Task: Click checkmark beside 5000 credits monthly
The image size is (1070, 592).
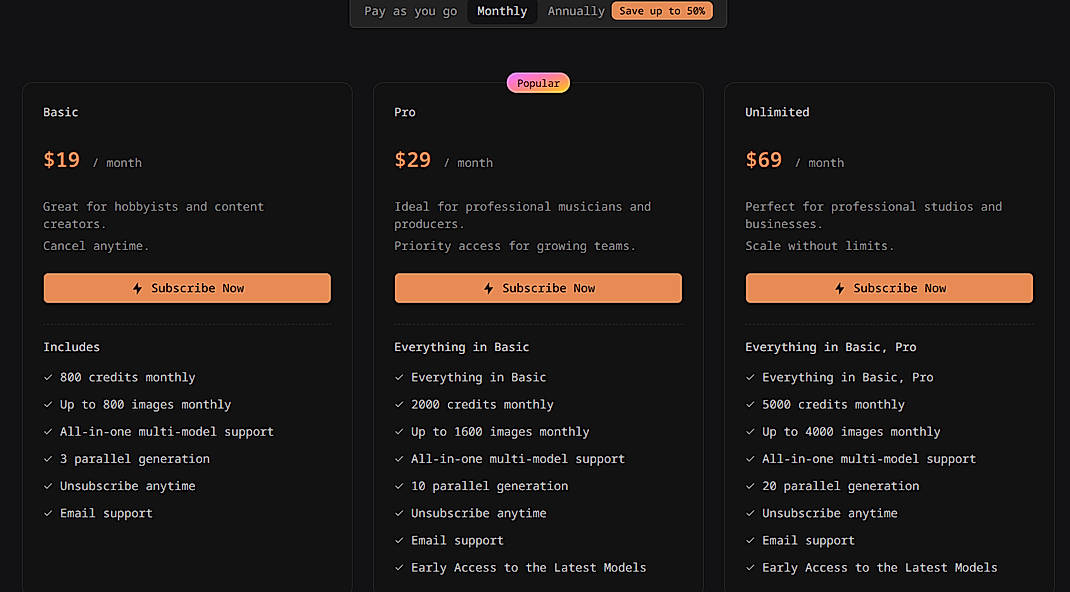Action: (750, 404)
